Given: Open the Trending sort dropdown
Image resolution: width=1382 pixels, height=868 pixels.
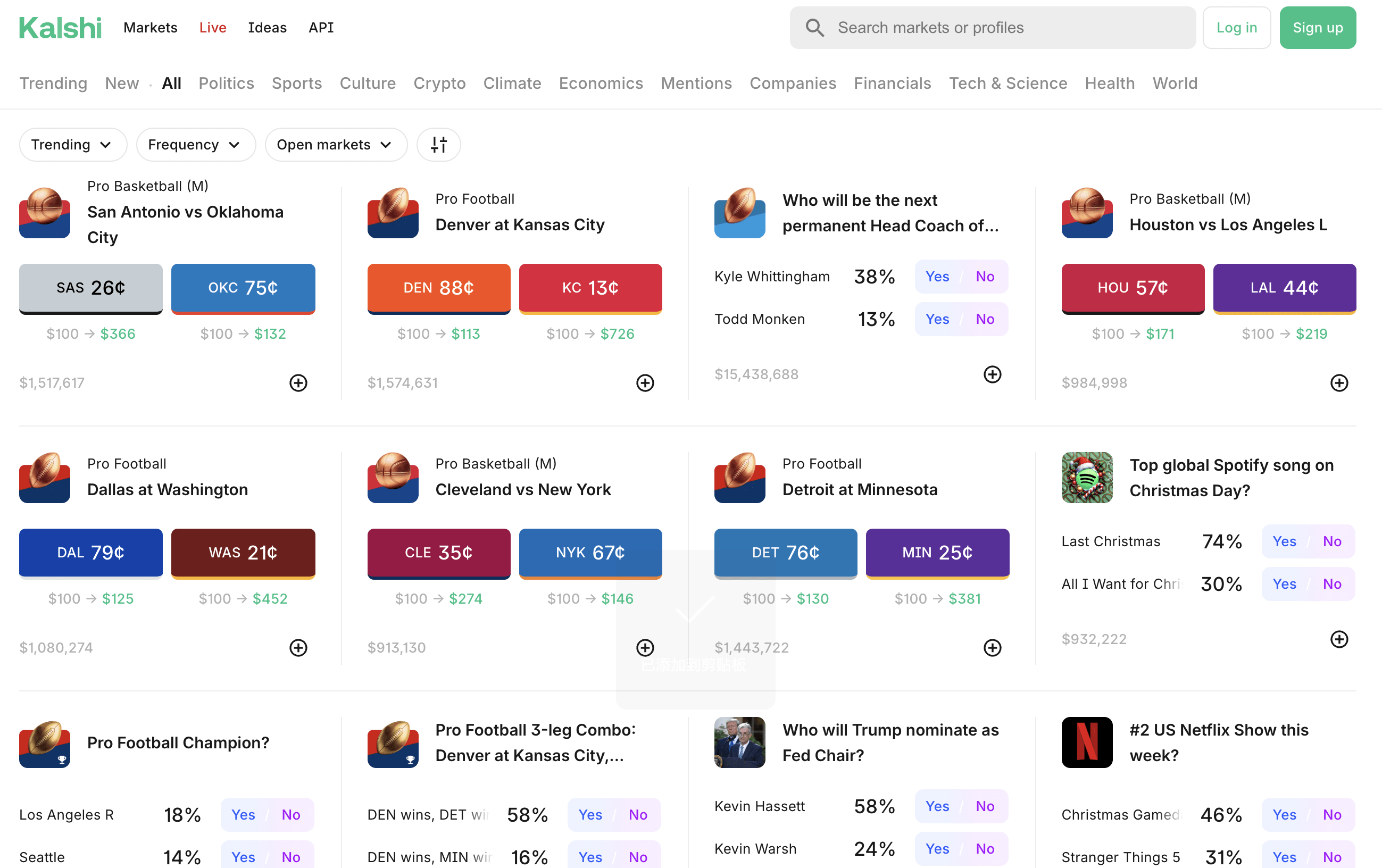Looking at the screenshot, I should pos(72,145).
